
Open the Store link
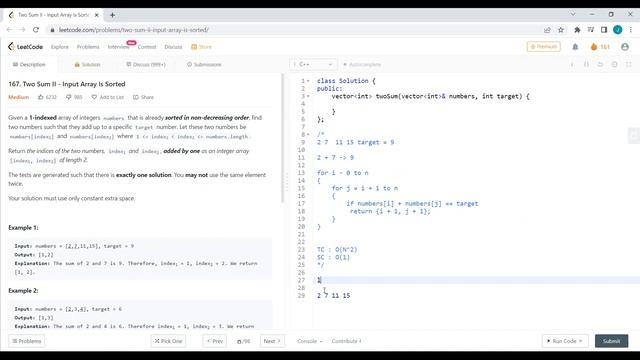(202, 47)
